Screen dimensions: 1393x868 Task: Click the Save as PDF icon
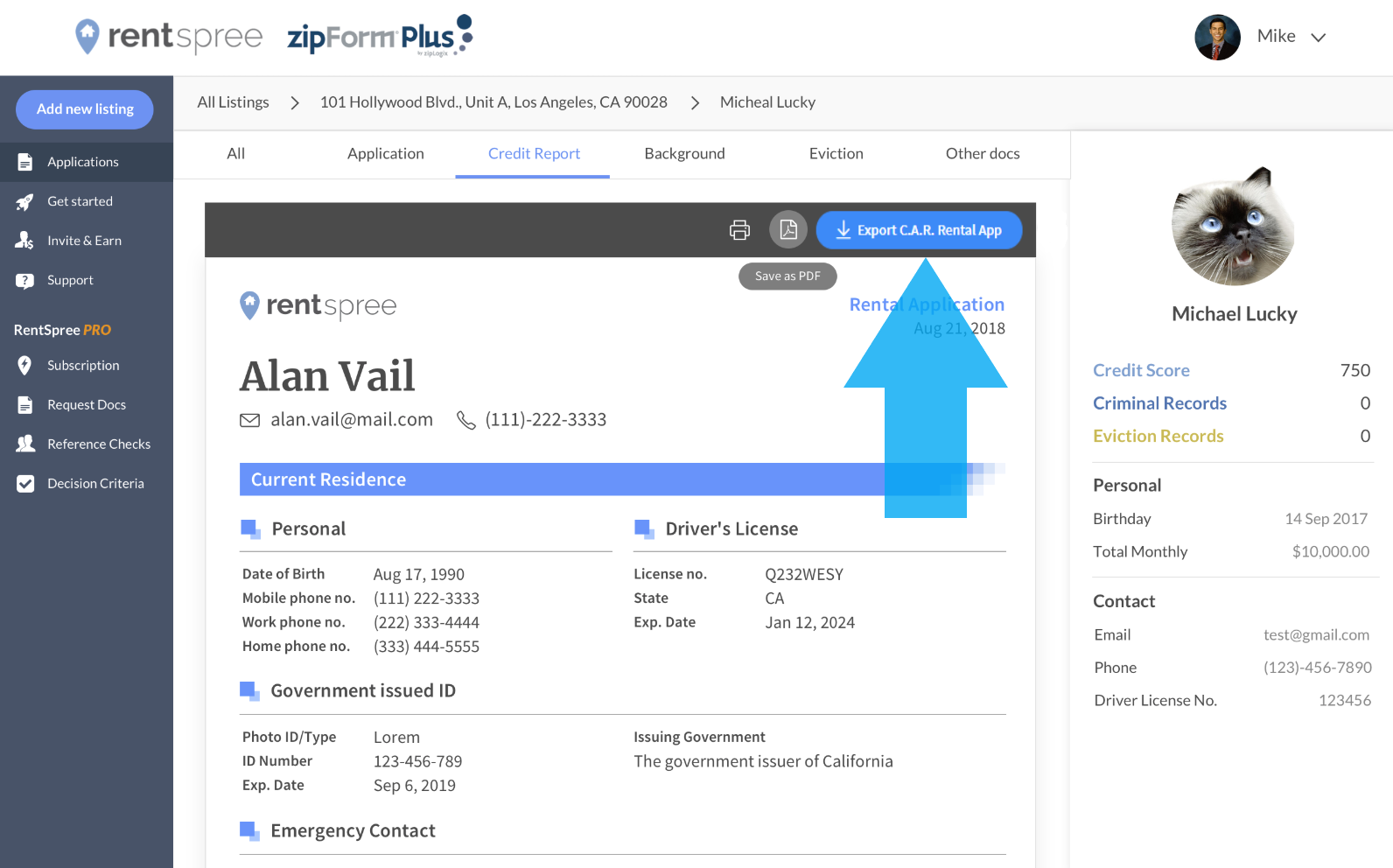(x=788, y=229)
